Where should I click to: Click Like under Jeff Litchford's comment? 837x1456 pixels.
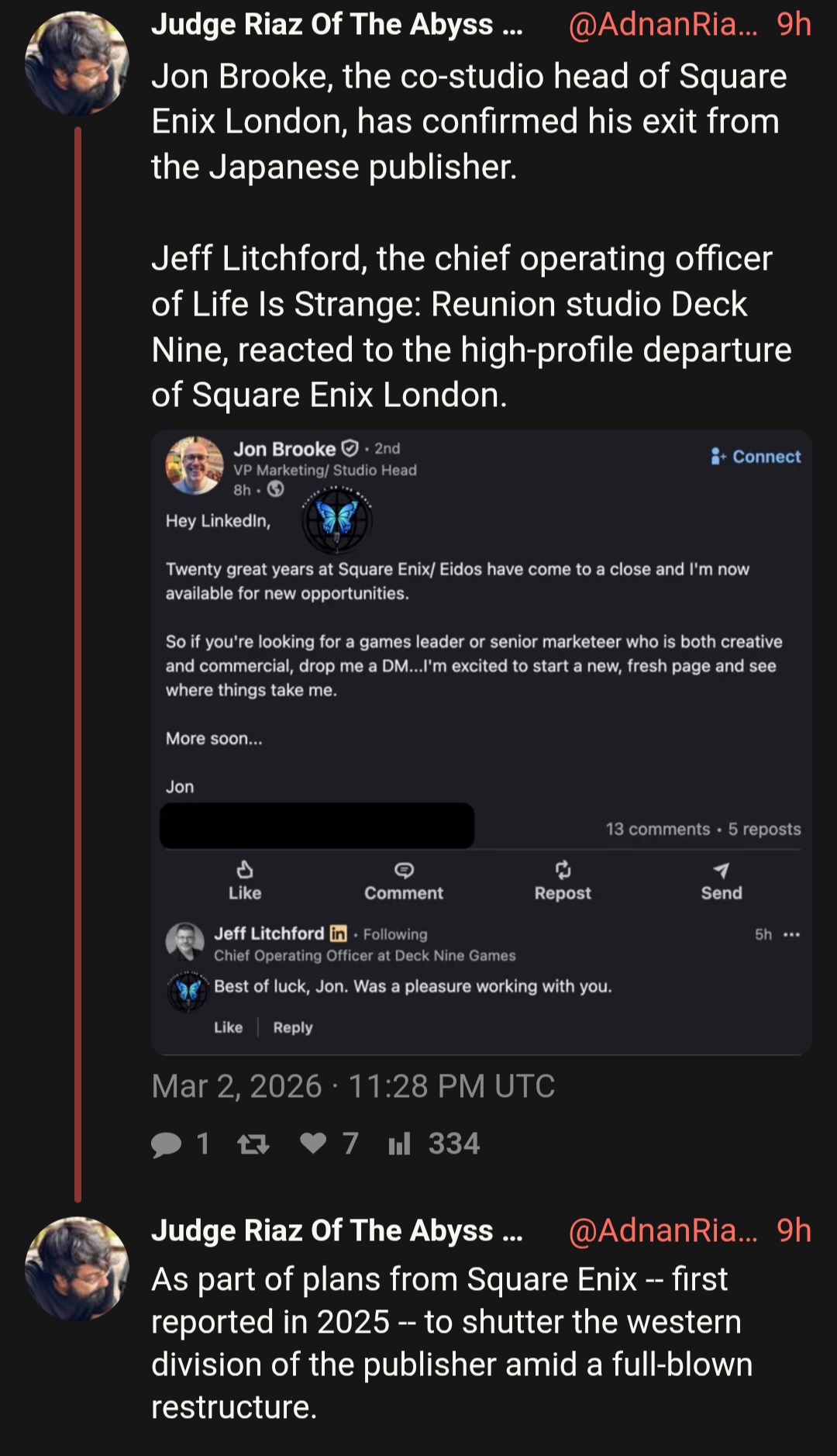point(228,1027)
